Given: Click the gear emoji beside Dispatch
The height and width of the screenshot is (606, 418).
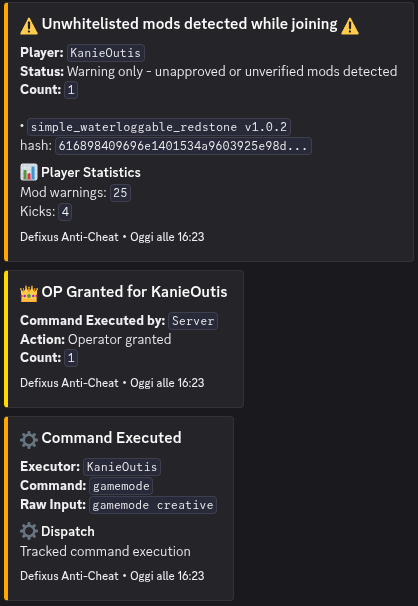Looking at the screenshot, I should coord(29,531).
